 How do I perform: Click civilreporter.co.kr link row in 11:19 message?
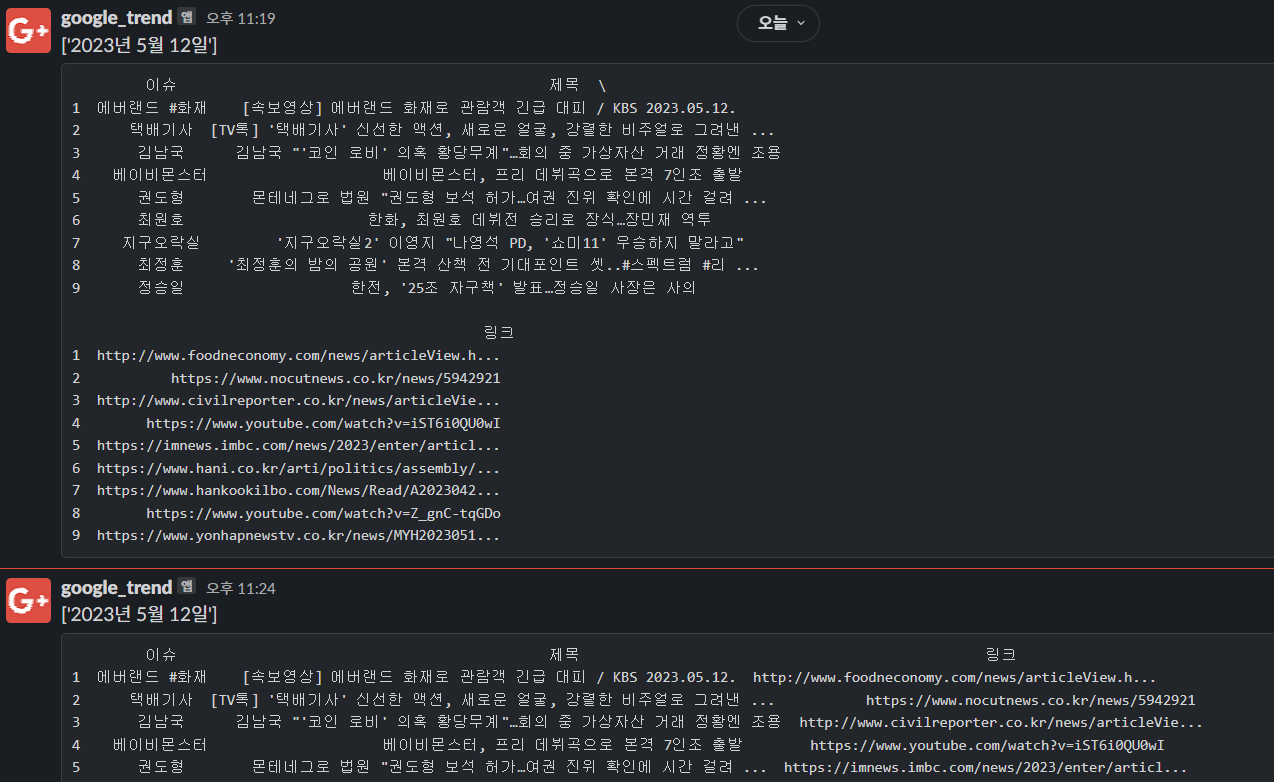(298, 400)
